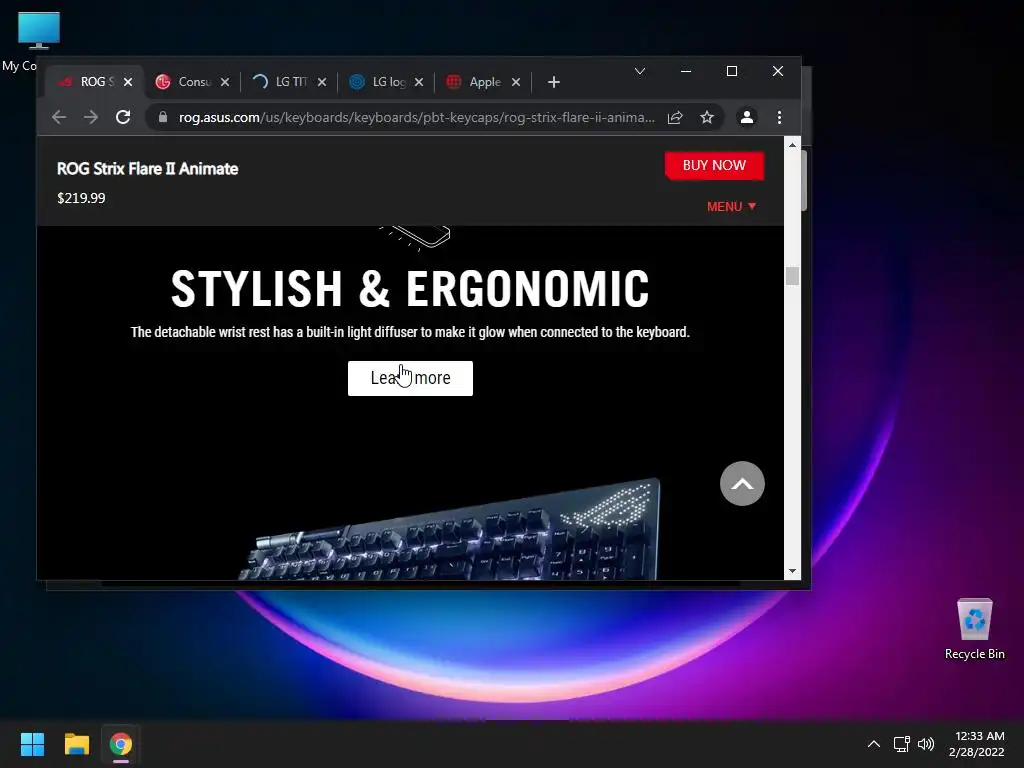The width and height of the screenshot is (1024, 768).
Task: Switch to the LG log tab
Action: coord(387,82)
